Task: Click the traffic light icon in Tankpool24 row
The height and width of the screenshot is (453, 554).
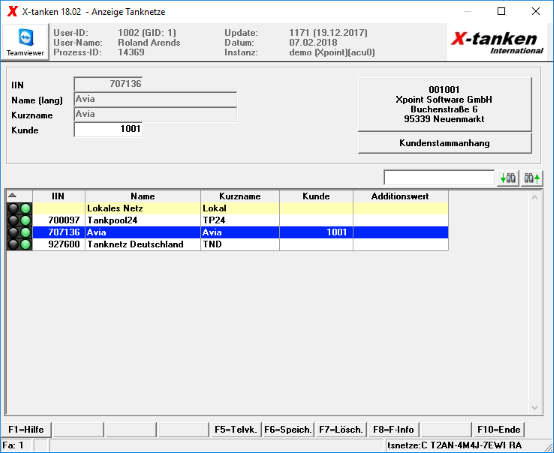Action: [x=19, y=220]
